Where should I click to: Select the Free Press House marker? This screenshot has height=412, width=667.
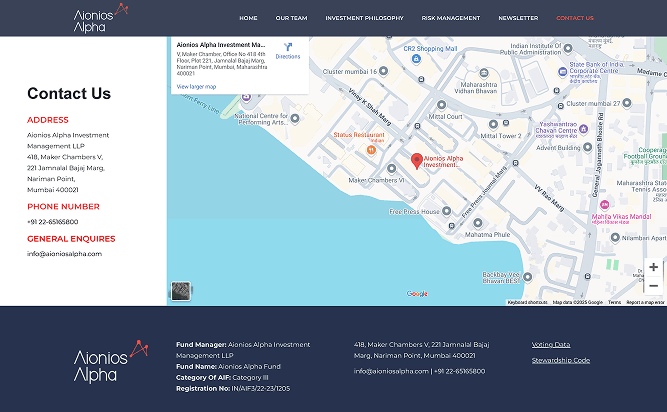[446, 210]
